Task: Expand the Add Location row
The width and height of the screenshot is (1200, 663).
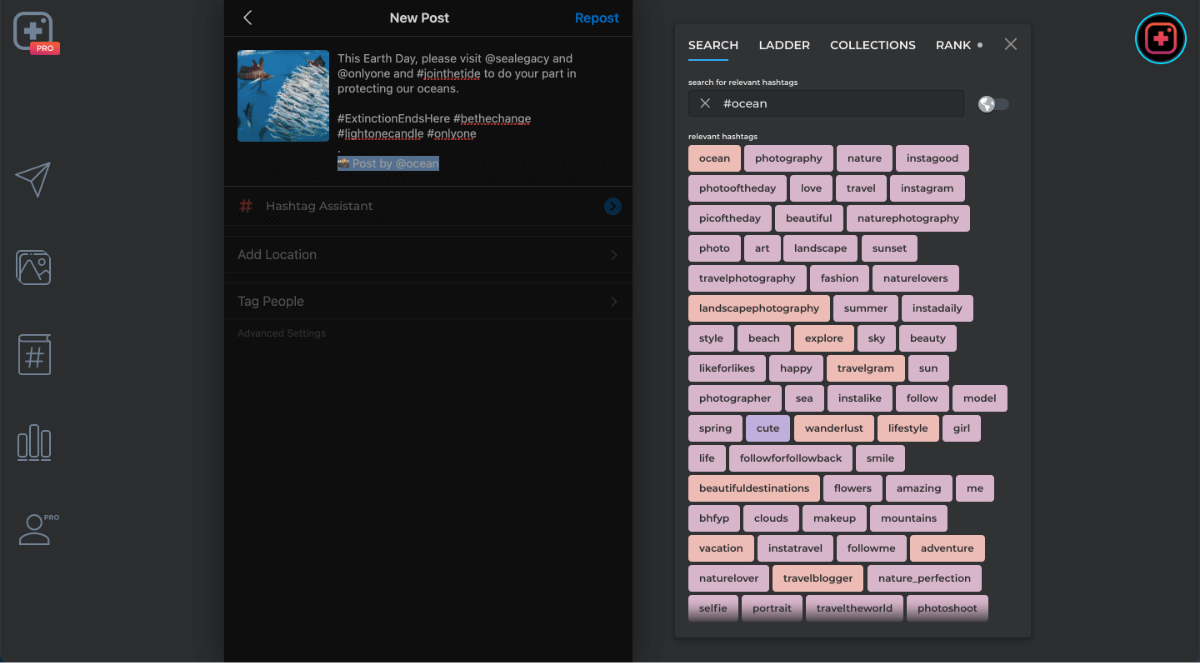Action: 428,255
